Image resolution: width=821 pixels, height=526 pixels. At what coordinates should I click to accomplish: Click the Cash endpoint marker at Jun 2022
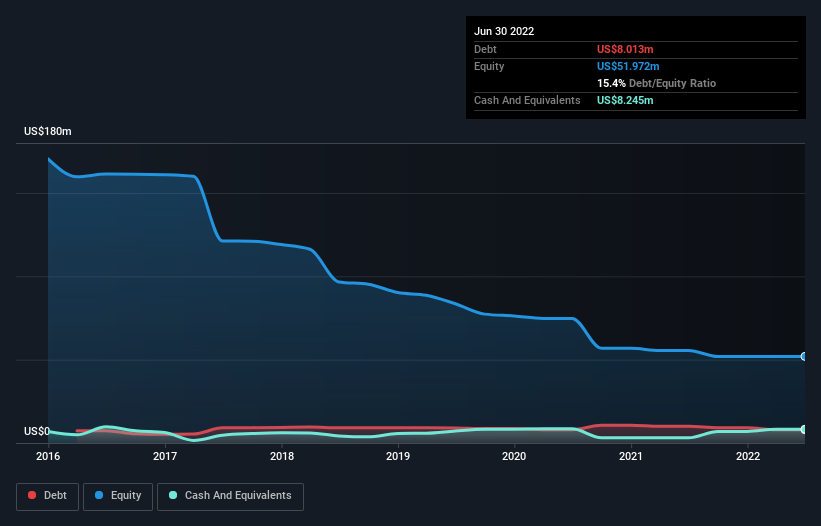point(804,429)
